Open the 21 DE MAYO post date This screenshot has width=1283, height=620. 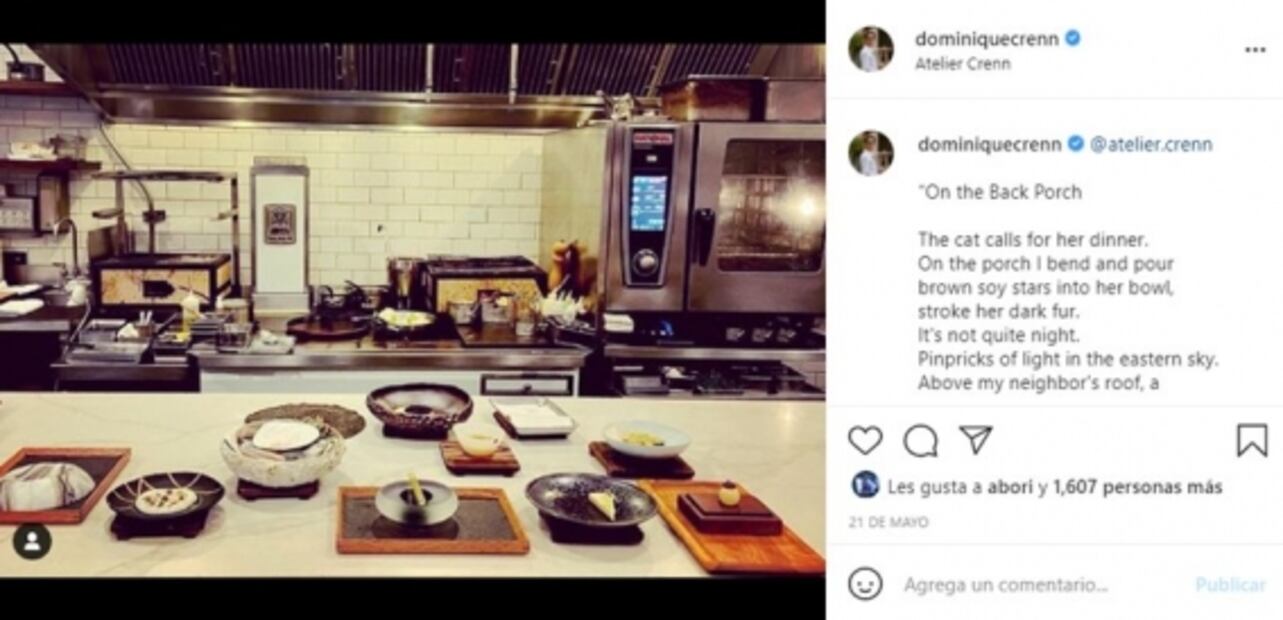pos(890,522)
